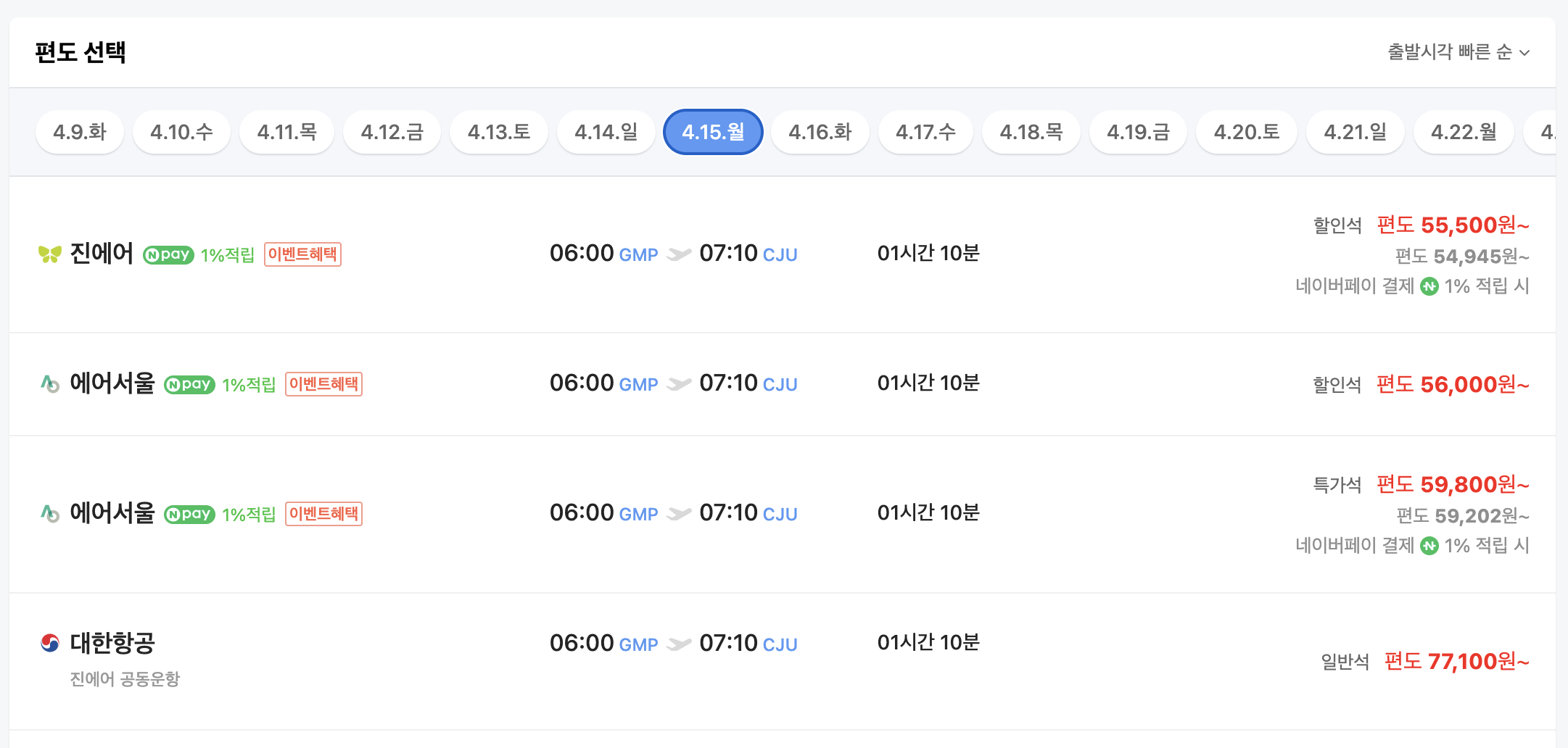Click airplane icon in the 59,800원 flight row
The width and height of the screenshot is (1568, 748).
[679, 514]
